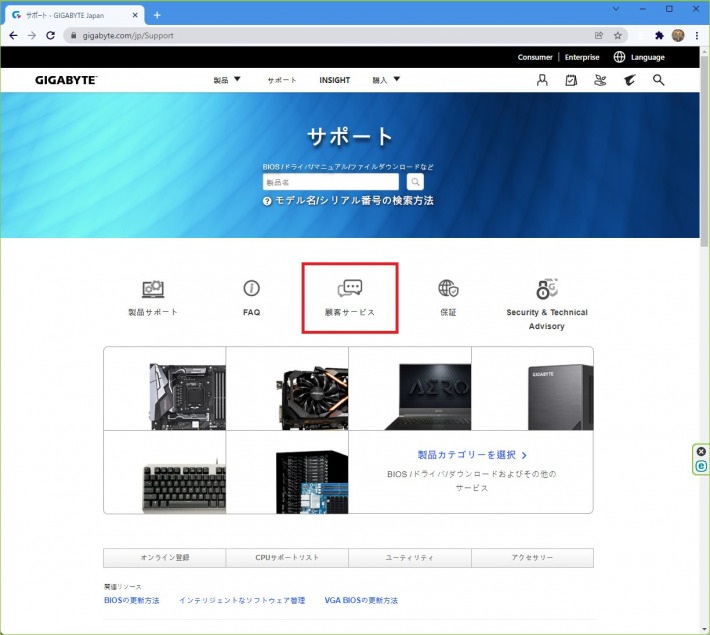Open the BIOSの更新方法 link
This screenshot has height=635, width=710.
click(x=131, y=600)
